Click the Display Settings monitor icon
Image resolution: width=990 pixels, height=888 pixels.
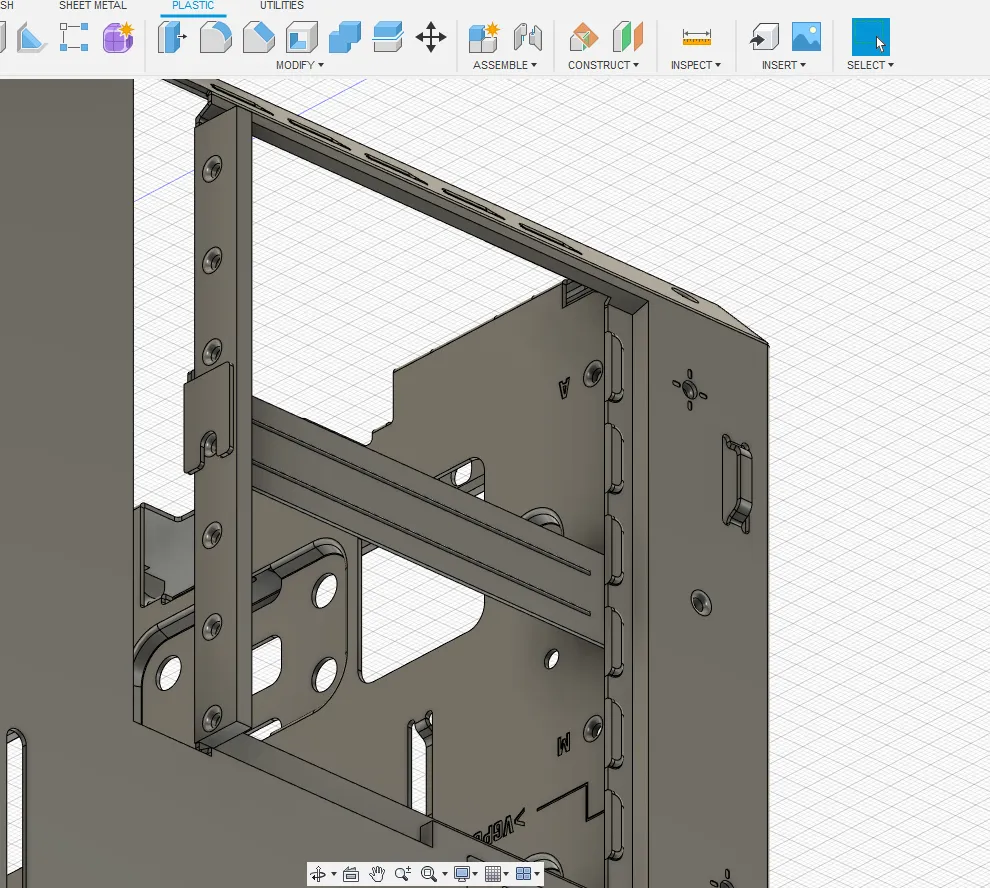(x=462, y=874)
